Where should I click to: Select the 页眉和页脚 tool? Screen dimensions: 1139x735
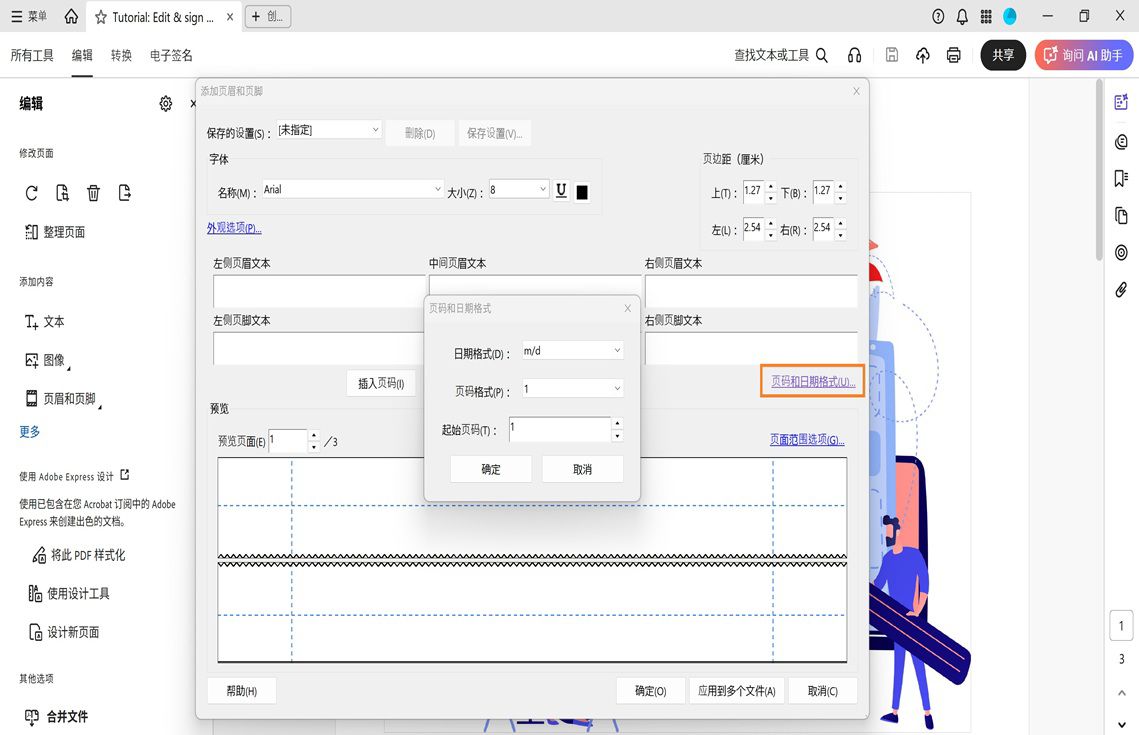pos(62,398)
